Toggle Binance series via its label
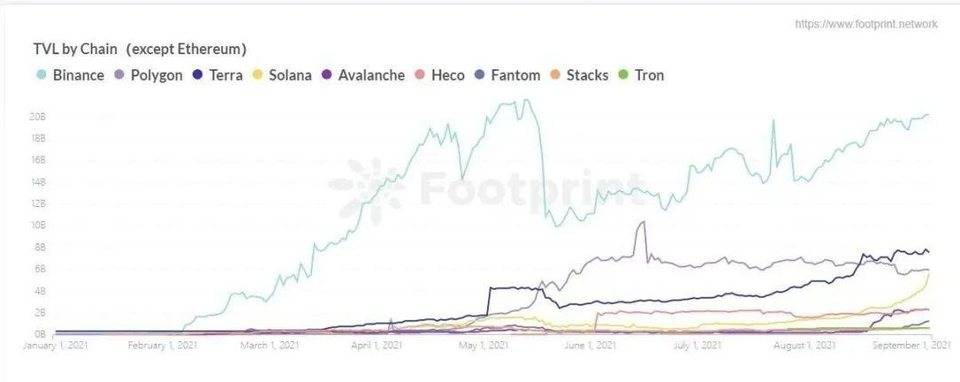Image resolution: width=960 pixels, height=382 pixels. 78,75
